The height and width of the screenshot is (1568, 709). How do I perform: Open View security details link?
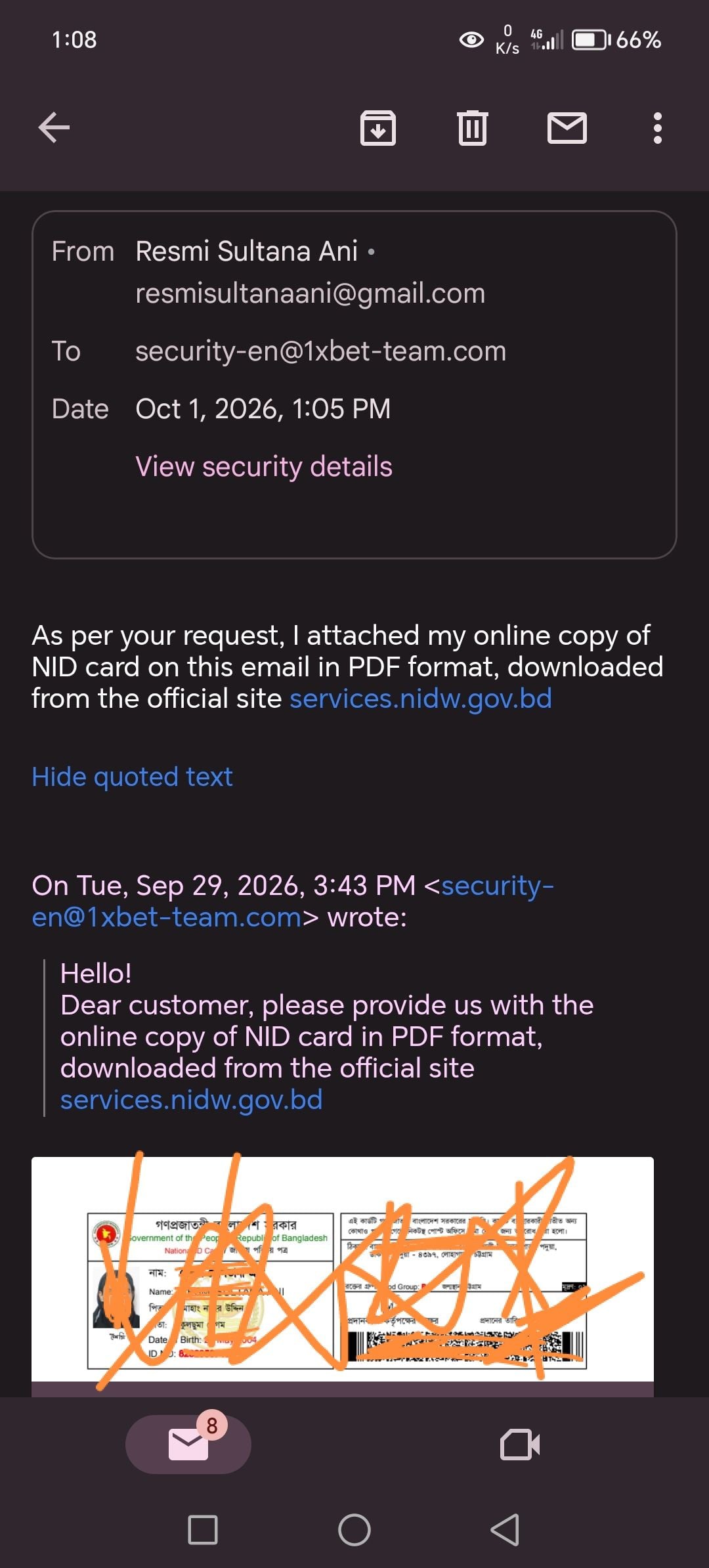264,466
